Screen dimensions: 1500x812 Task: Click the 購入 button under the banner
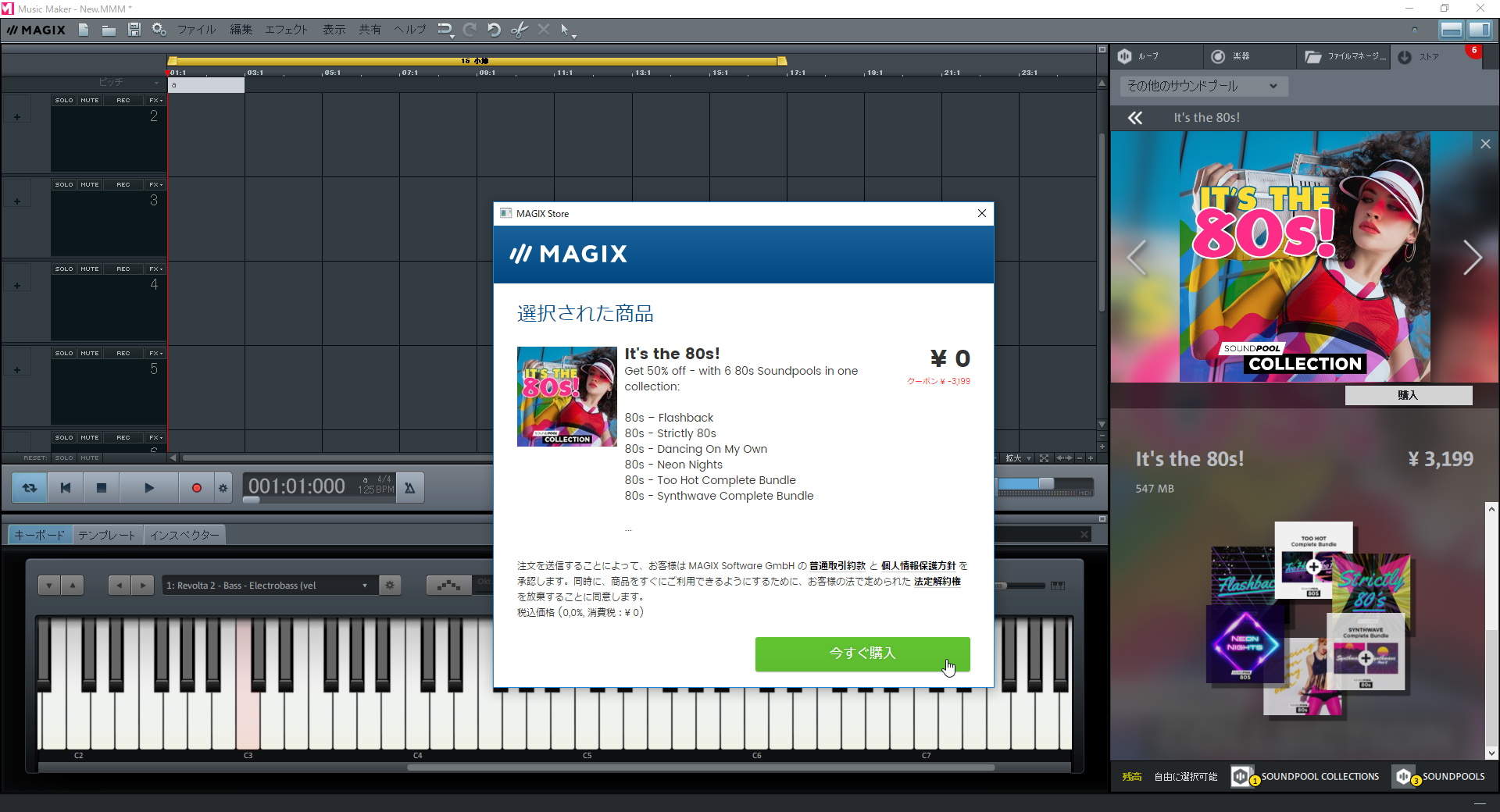click(x=1408, y=395)
